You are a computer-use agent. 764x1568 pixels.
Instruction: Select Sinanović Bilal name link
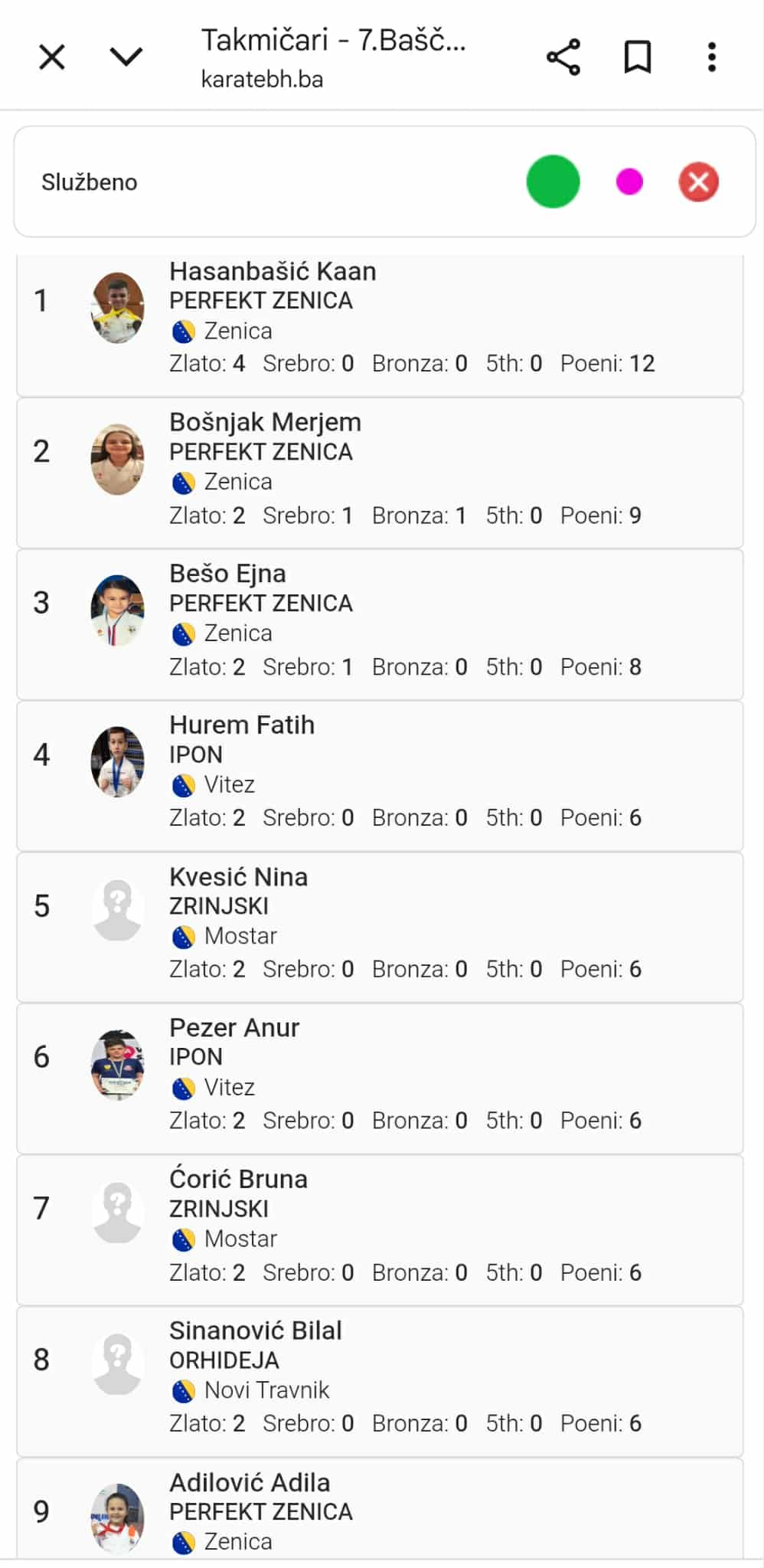(x=256, y=1331)
